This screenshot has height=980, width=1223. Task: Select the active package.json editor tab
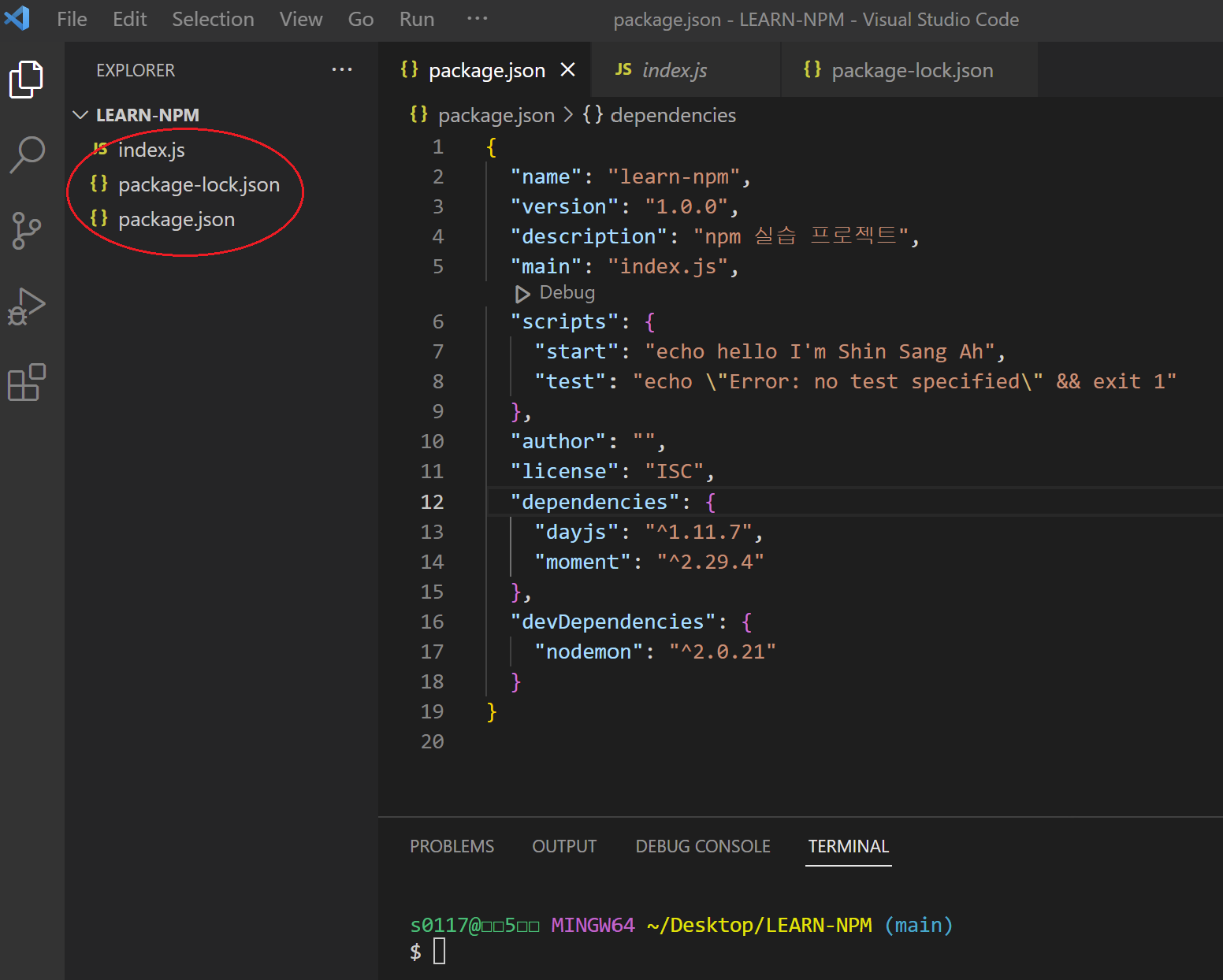click(486, 70)
